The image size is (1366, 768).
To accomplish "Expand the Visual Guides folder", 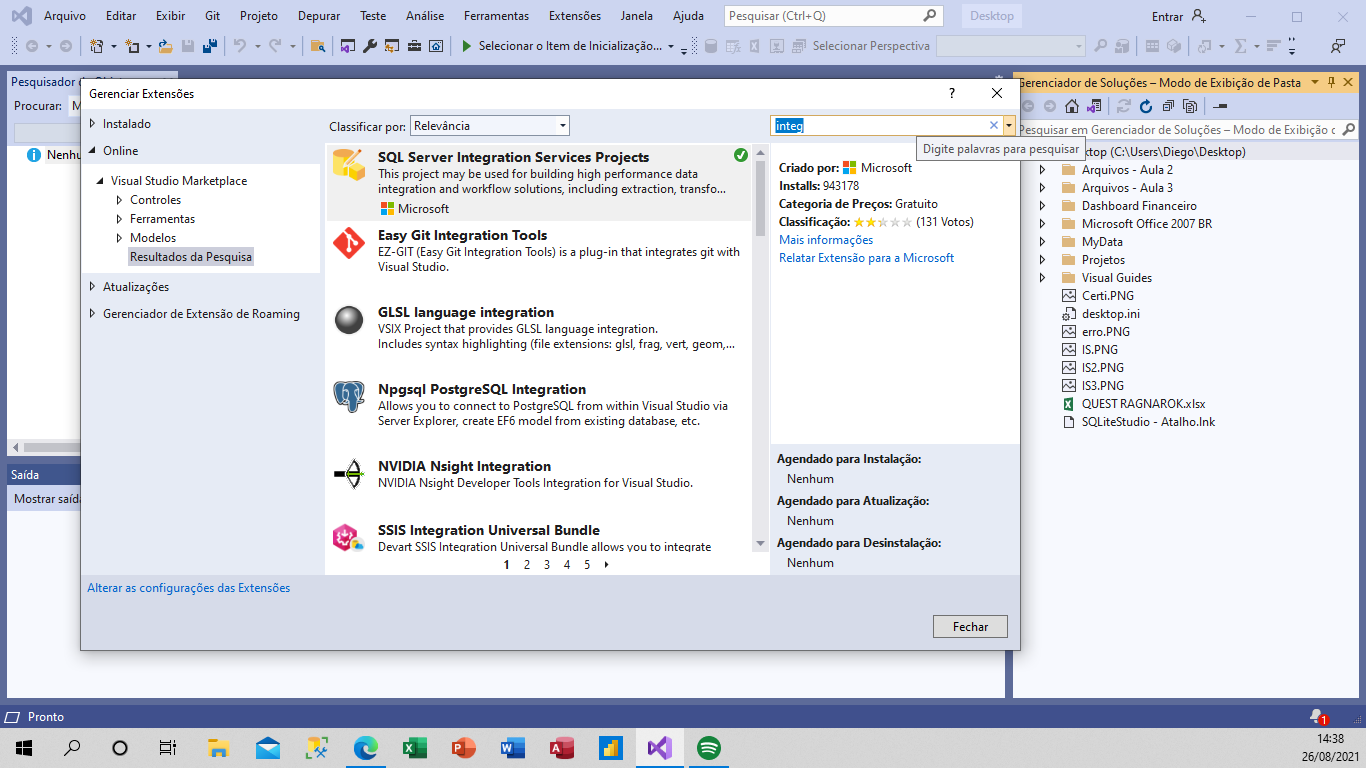I will pyautogui.click(x=1042, y=278).
